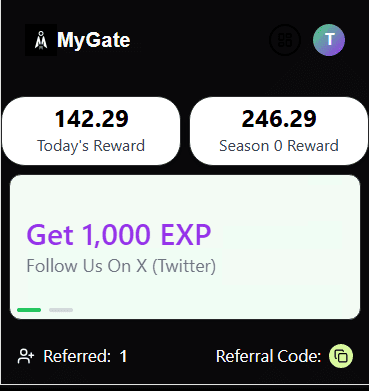Select the Follow Us On X link

pyautogui.click(x=121, y=266)
